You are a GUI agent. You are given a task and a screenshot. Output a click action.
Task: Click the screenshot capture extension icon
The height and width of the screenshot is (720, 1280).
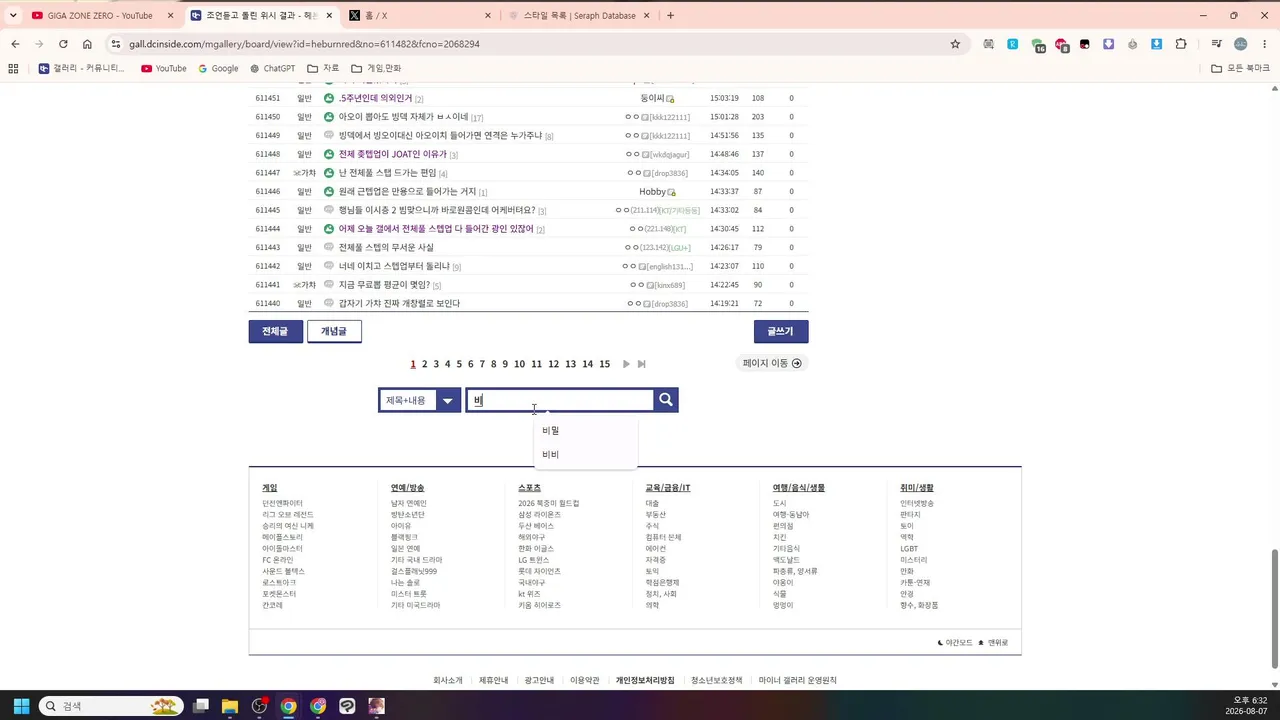point(989,44)
